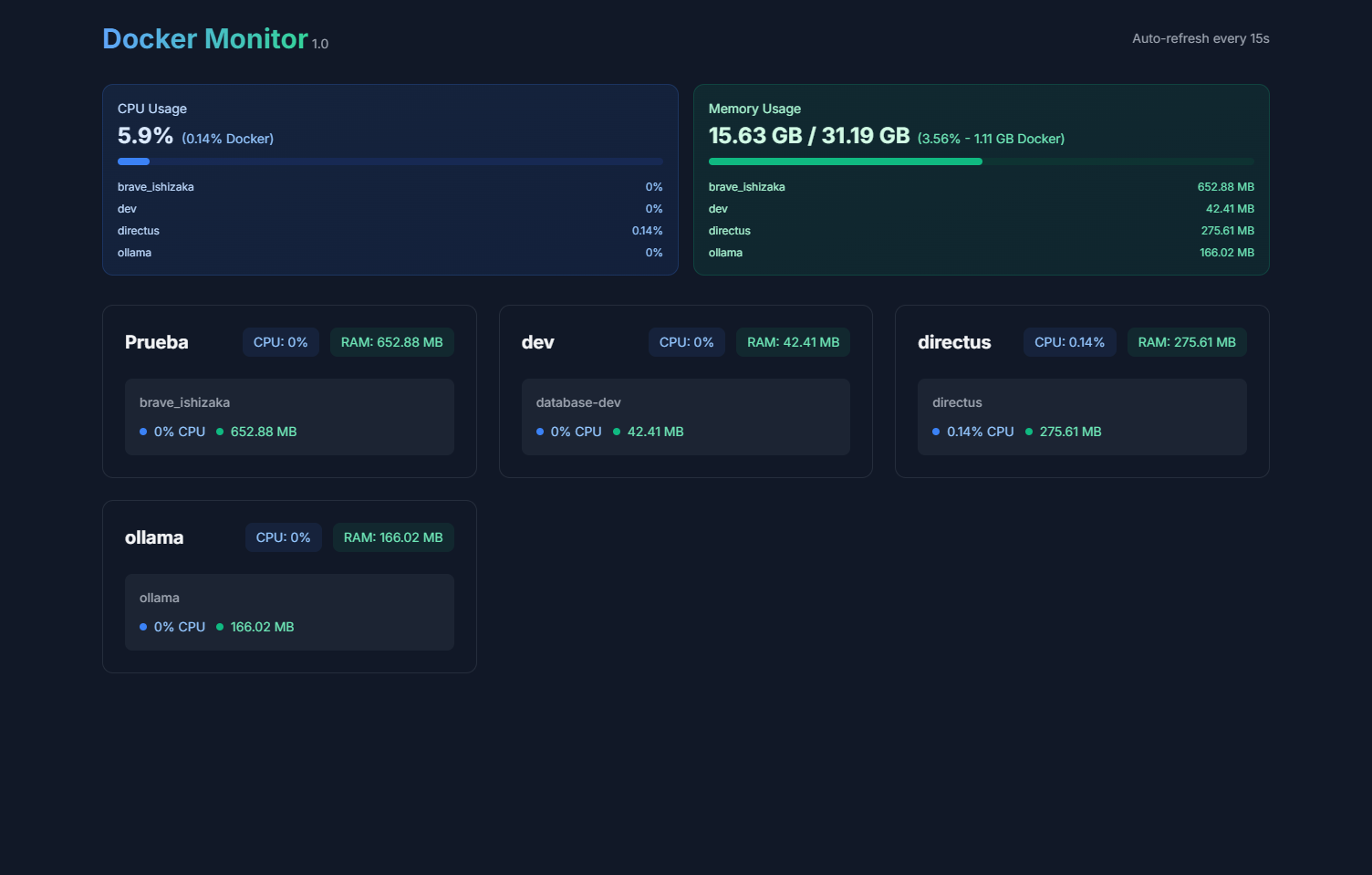The image size is (1372, 875).
Task: Click blue CPU dot in ollama container
Action: click(x=143, y=627)
